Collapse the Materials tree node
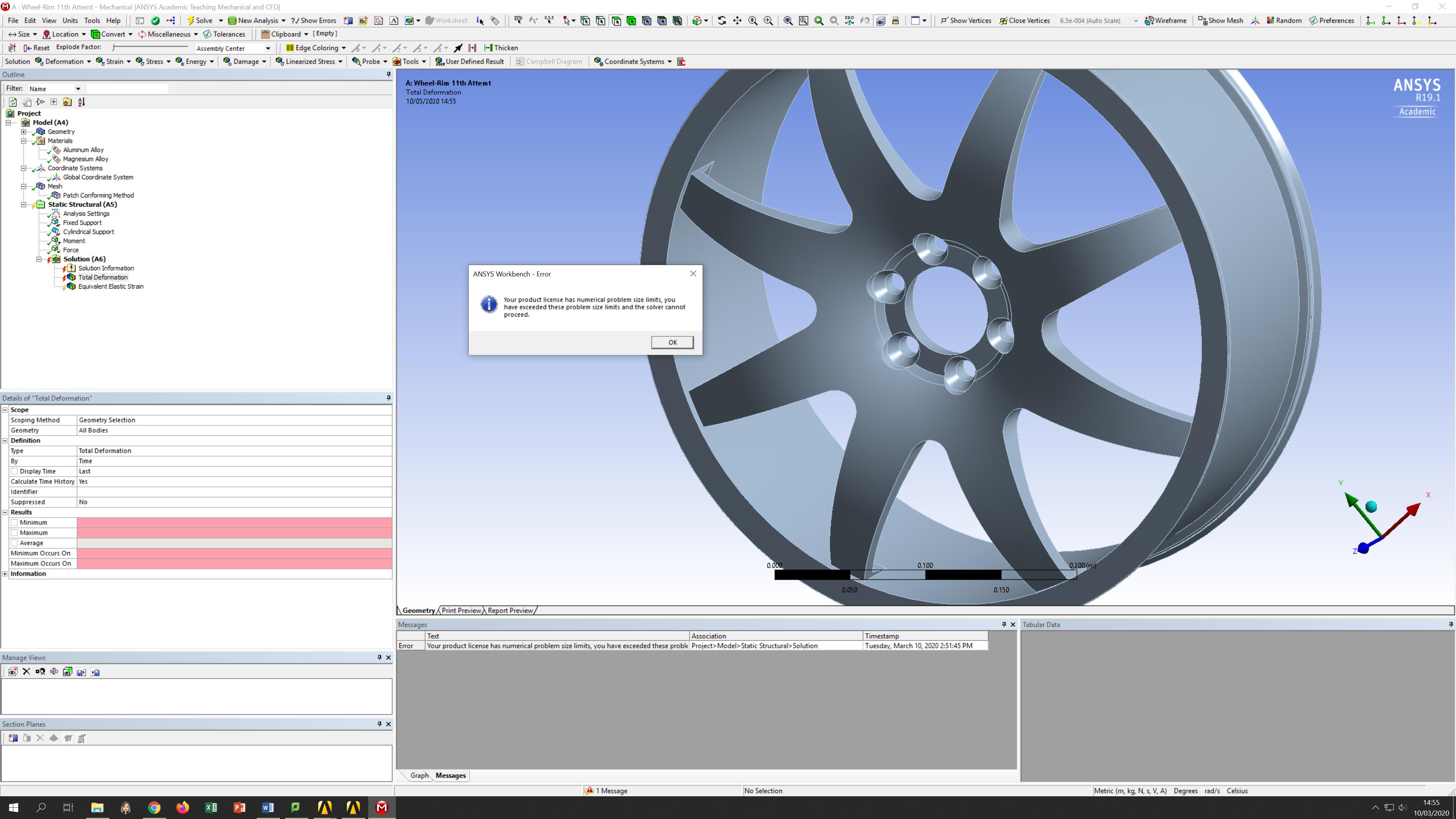This screenshot has width=1456, height=819. (24, 141)
